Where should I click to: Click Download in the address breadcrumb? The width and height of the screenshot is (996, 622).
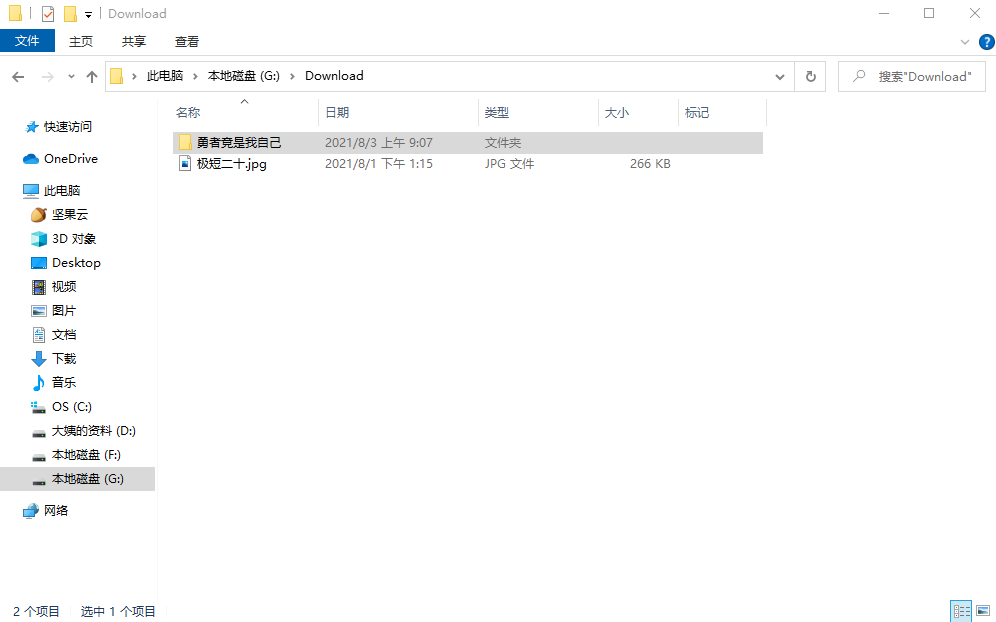[x=334, y=76]
